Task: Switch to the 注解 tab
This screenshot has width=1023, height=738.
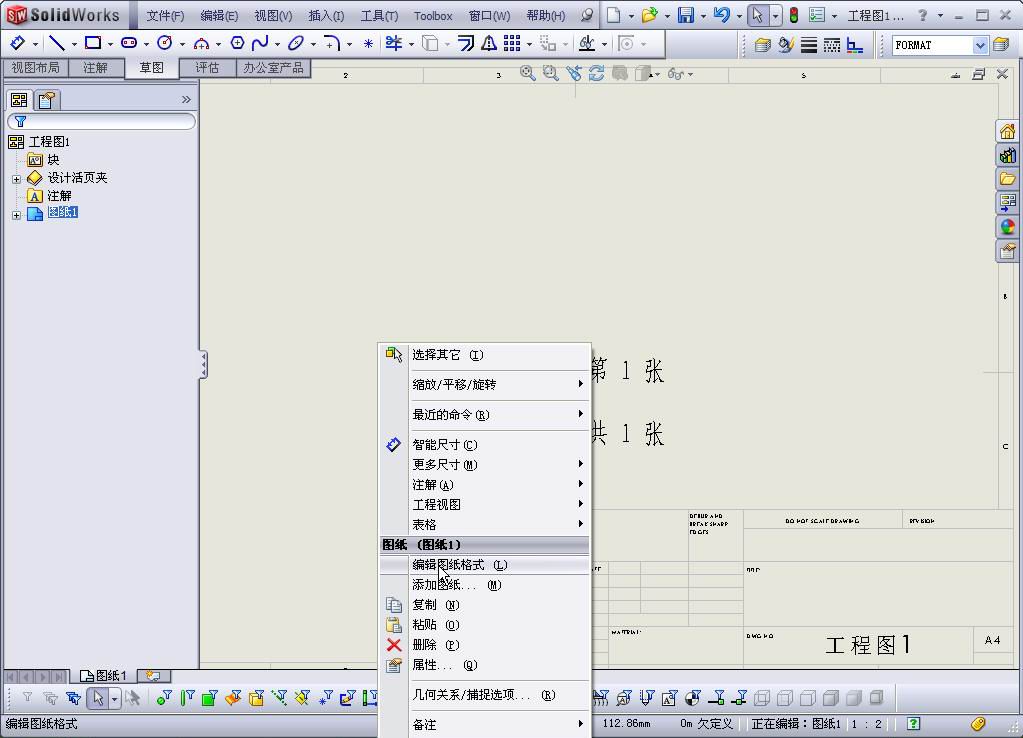Action: point(95,68)
